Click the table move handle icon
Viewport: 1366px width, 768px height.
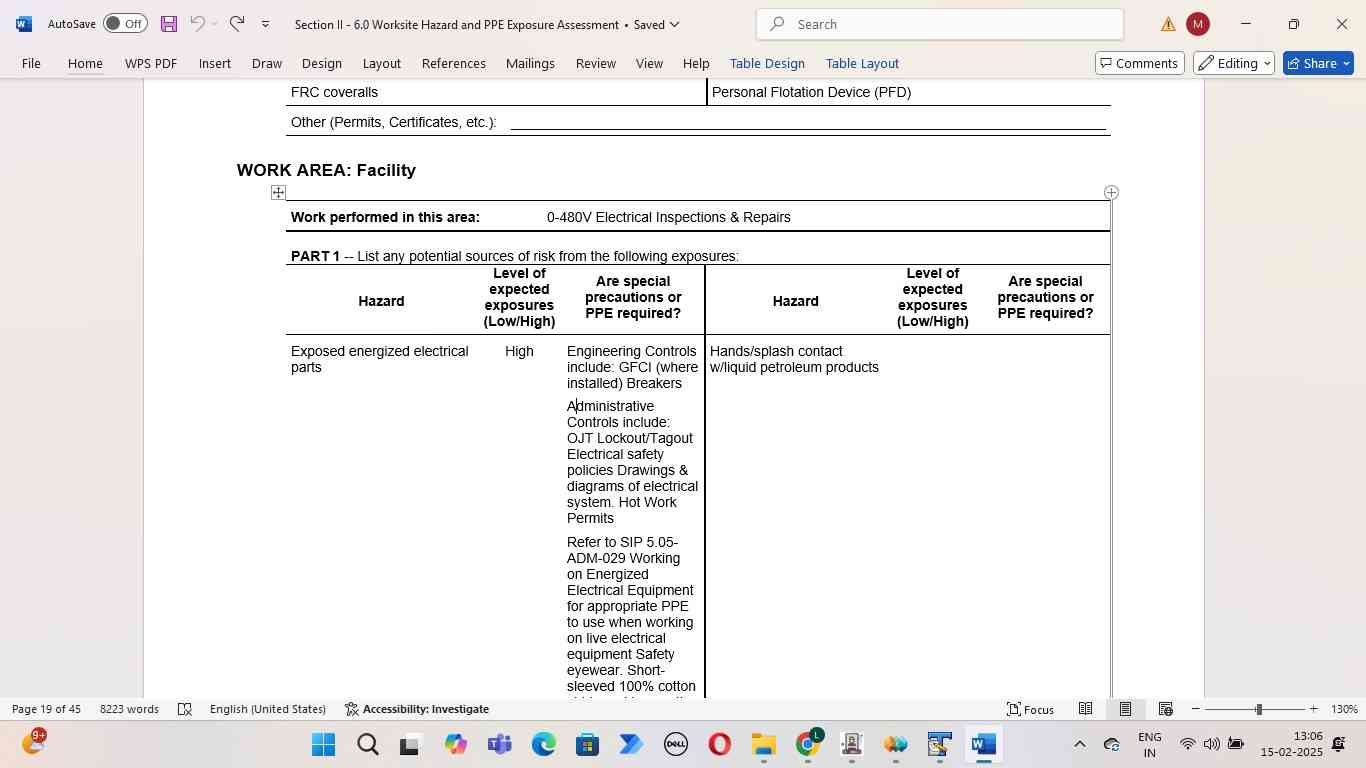(278, 192)
